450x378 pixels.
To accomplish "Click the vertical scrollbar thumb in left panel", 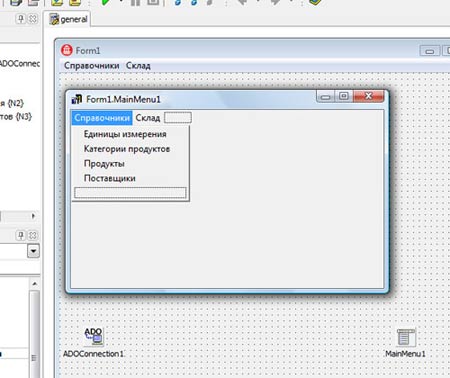I will tap(34, 333).
